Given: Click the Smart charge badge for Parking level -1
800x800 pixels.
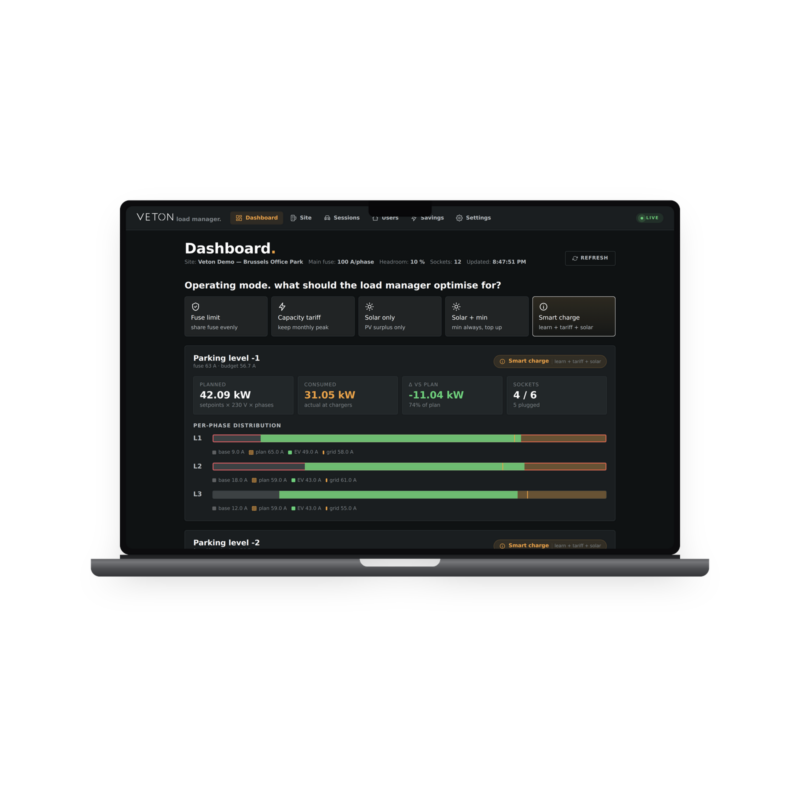Looking at the screenshot, I should pyautogui.click(x=550, y=361).
